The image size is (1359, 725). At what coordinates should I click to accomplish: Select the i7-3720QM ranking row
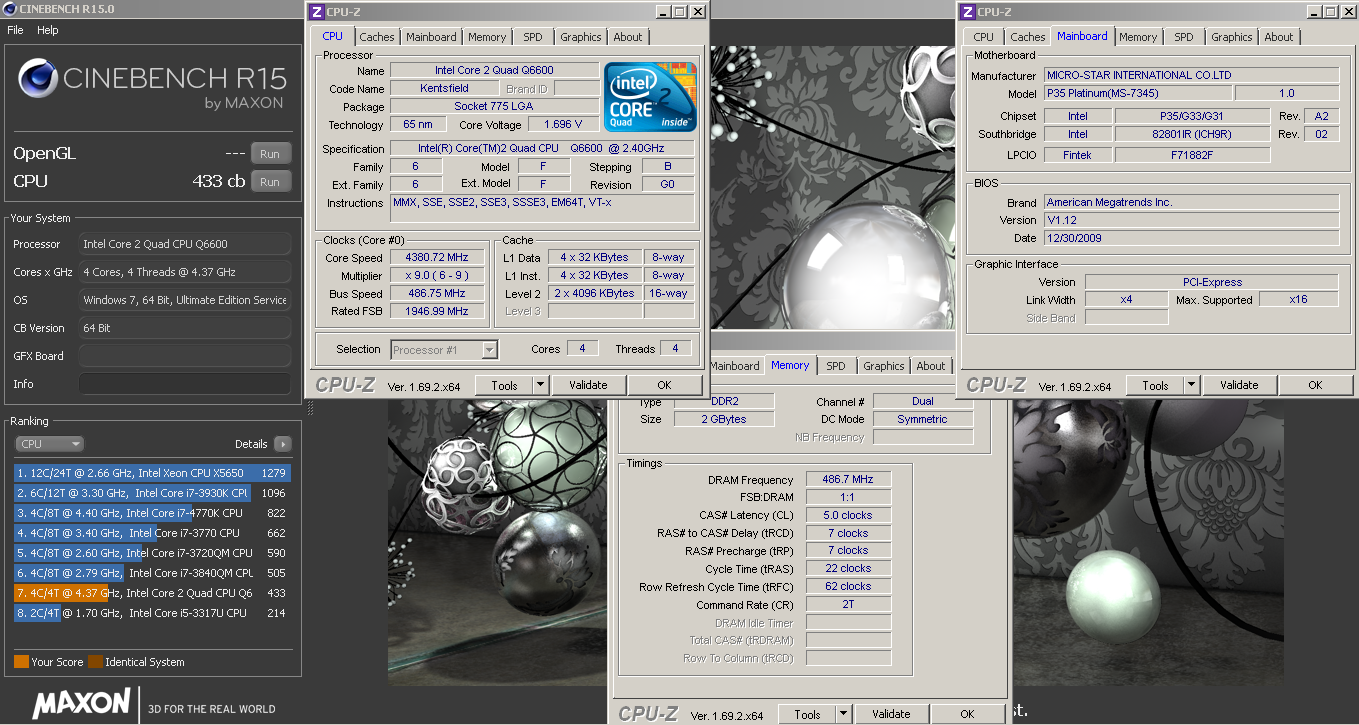point(151,553)
